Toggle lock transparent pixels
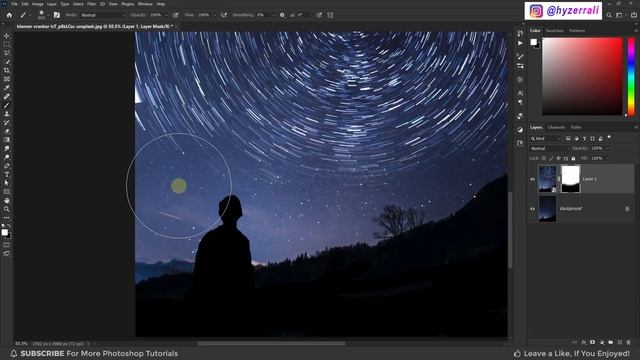640x360 pixels. pos(544,158)
